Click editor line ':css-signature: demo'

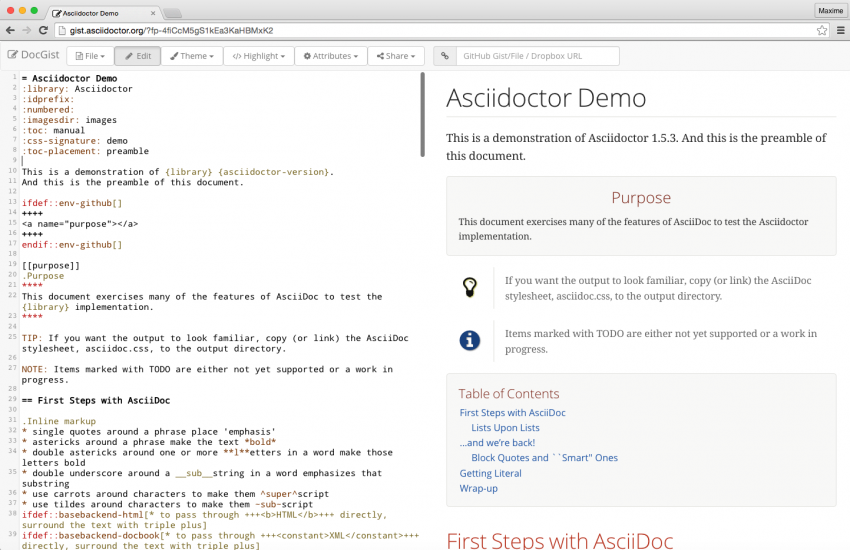click(x=75, y=141)
